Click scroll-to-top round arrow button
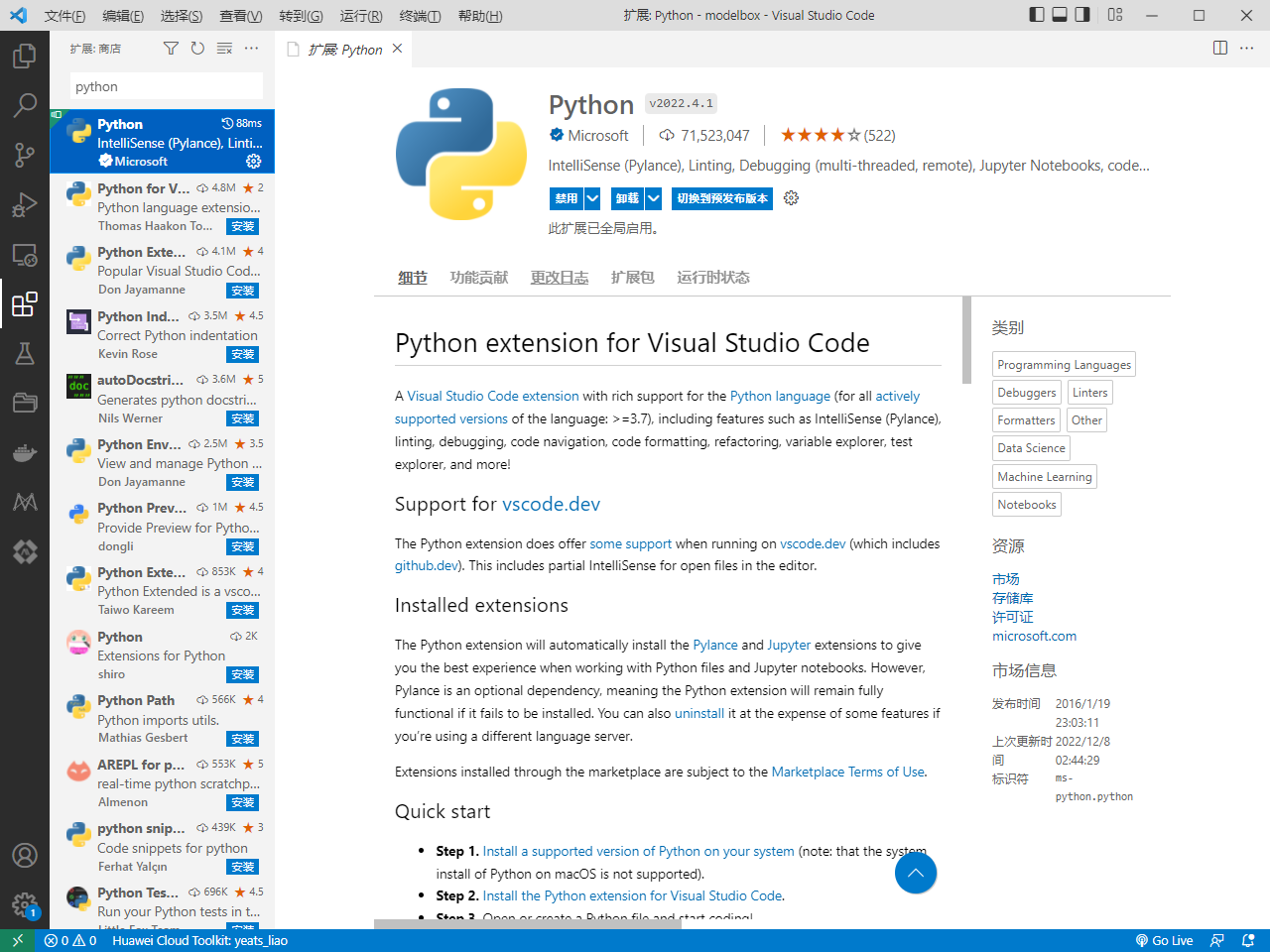This screenshot has height=952, width=1270. (x=916, y=873)
